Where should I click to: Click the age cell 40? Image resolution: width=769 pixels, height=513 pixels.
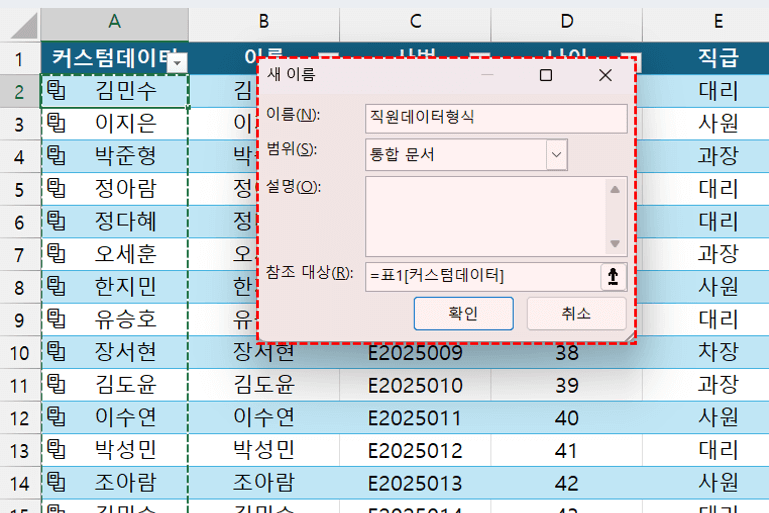pos(567,418)
